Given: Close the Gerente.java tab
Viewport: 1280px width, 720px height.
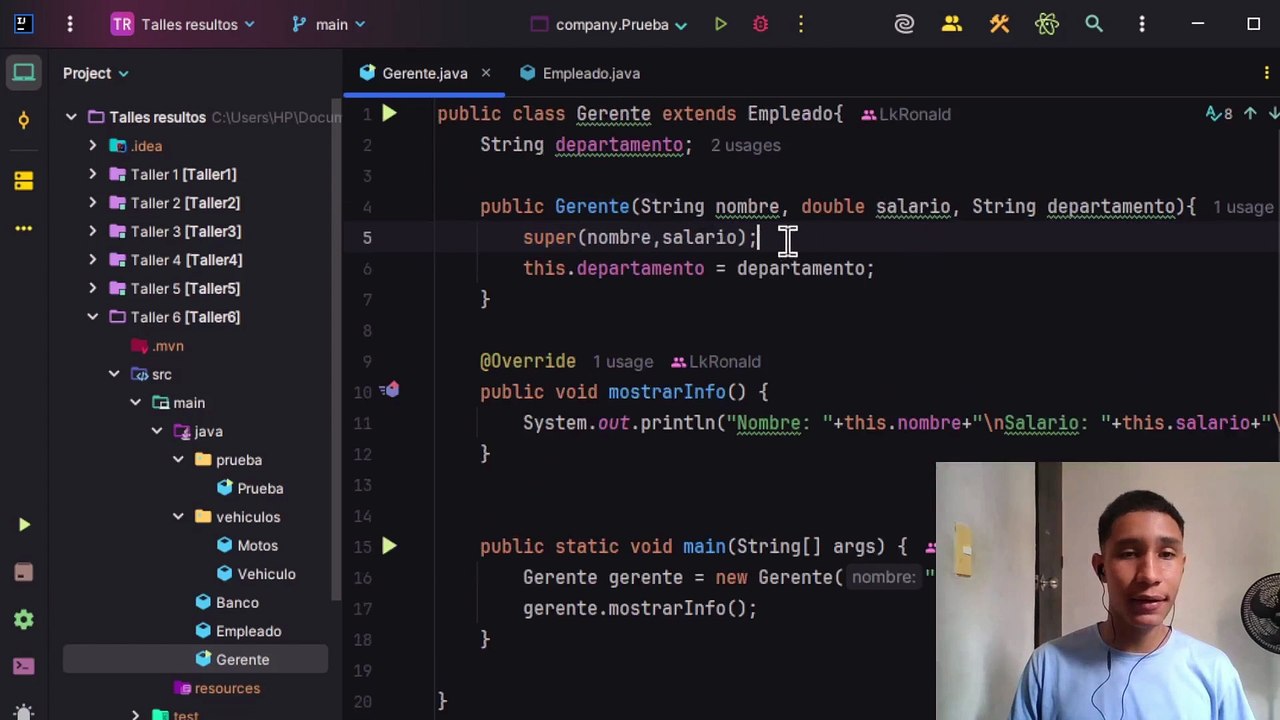Looking at the screenshot, I should coord(486,73).
